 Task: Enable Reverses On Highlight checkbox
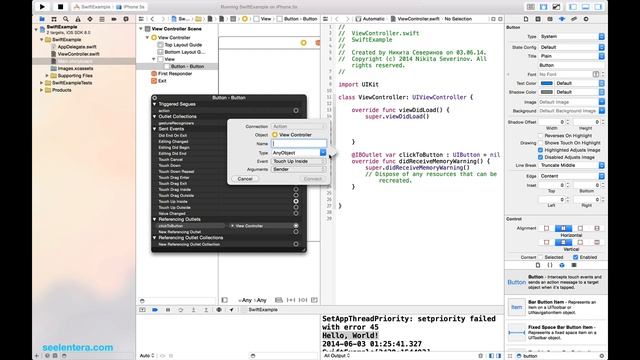pos(540,136)
